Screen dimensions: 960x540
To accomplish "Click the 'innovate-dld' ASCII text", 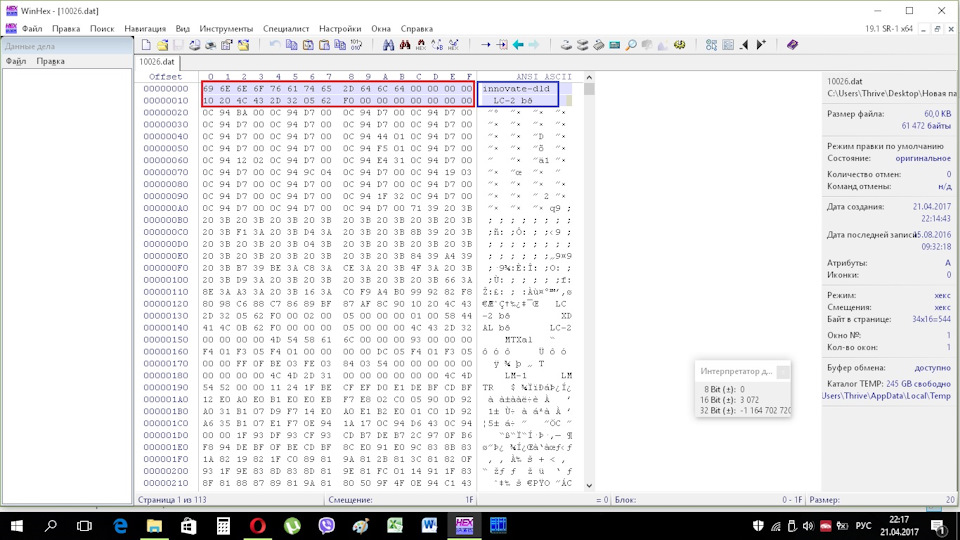I will point(516,89).
